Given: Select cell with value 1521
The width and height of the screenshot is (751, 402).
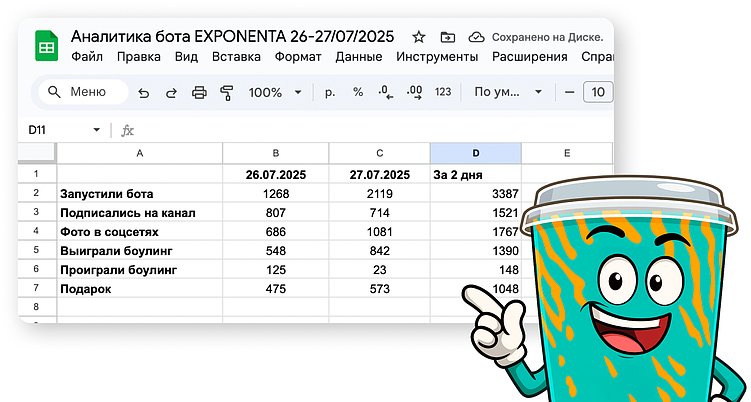Looking at the screenshot, I should point(476,213).
